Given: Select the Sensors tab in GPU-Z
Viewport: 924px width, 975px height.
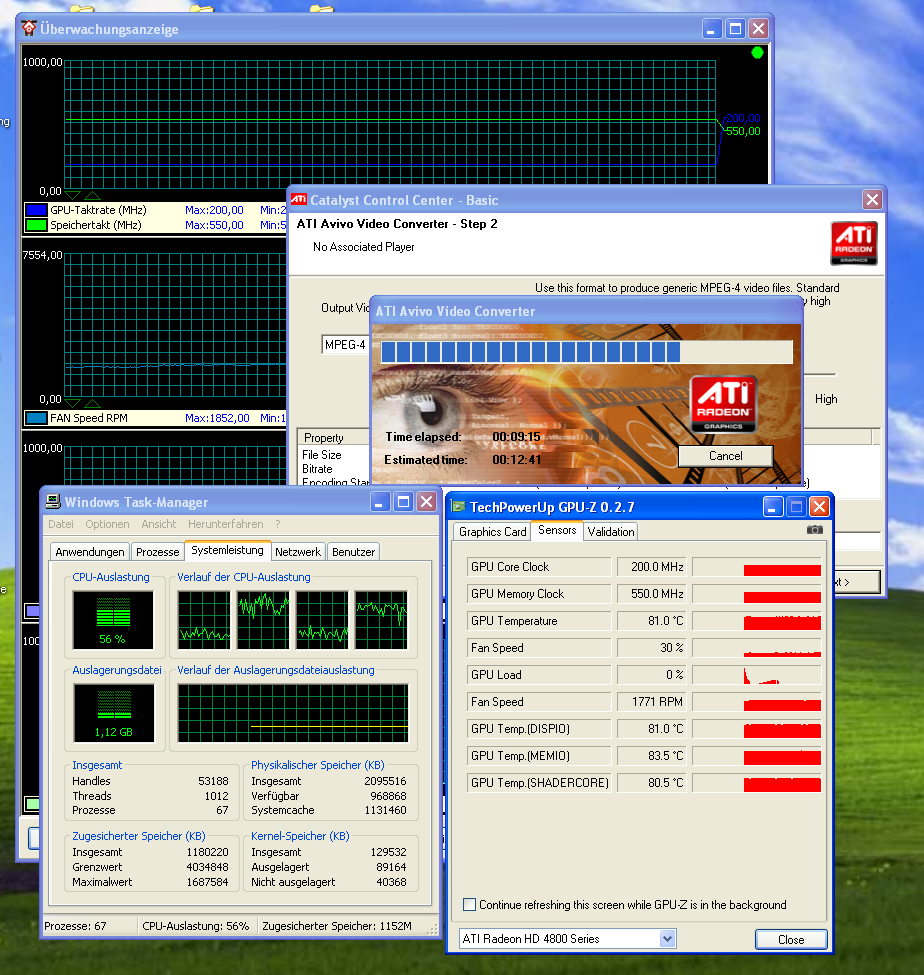Looking at the screenshot, I should pos(557,530).
